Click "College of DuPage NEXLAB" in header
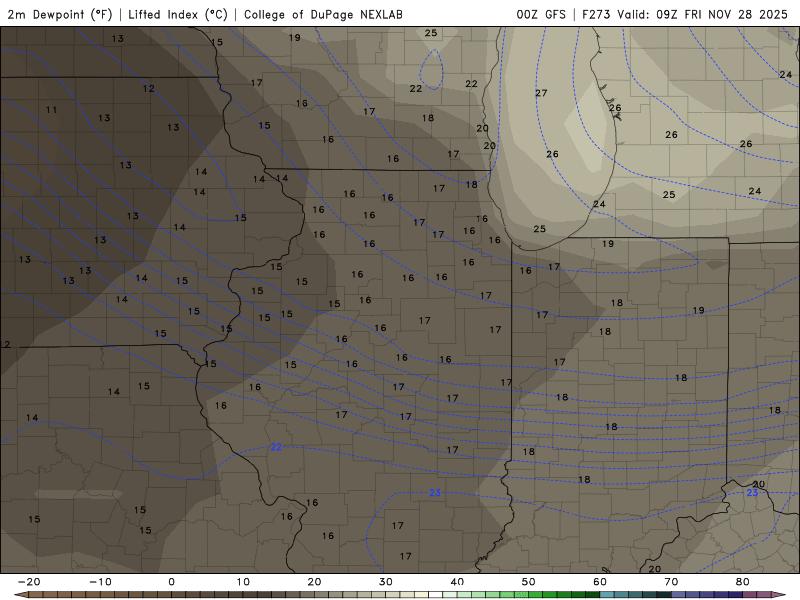Image resolution: width=800 pixels, height=600 pixels. coord(323,14)
